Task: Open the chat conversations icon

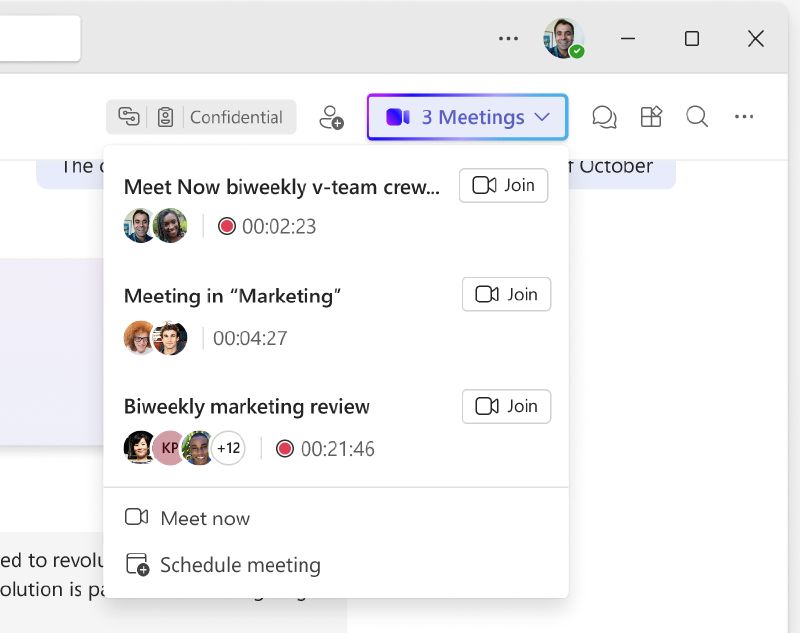Action: point(604,117)
